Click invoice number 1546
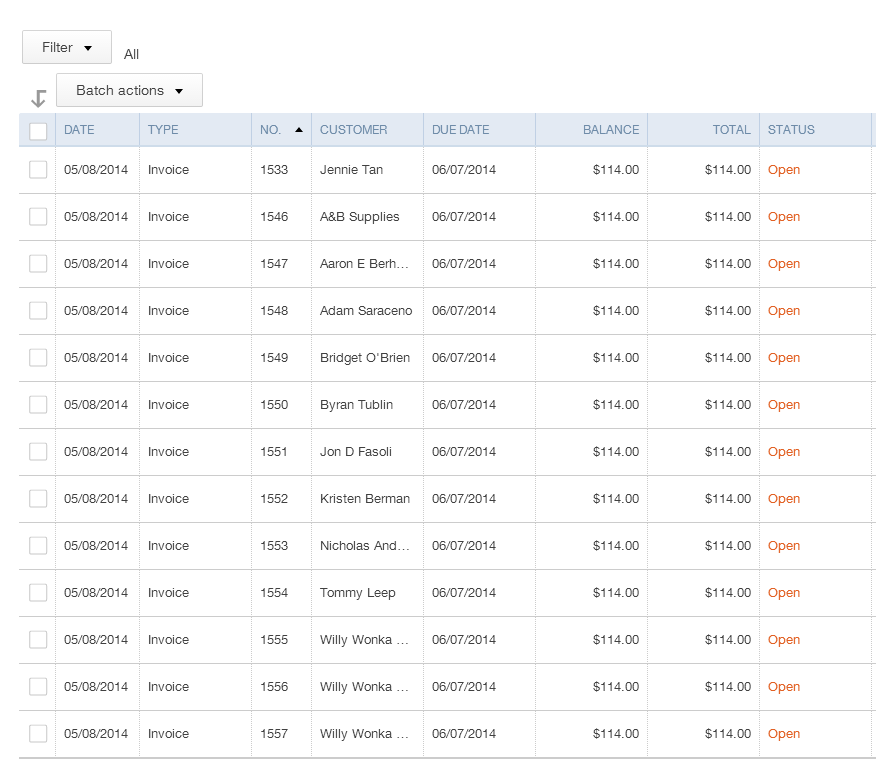The image size is (876, 775). point(274,217)
